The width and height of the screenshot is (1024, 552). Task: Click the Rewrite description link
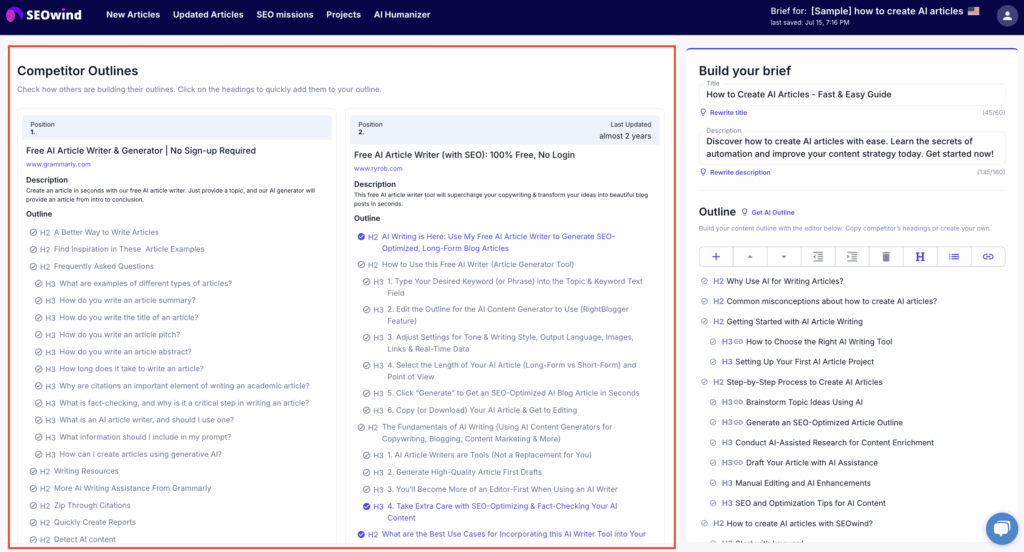click(x=740, y=172)
